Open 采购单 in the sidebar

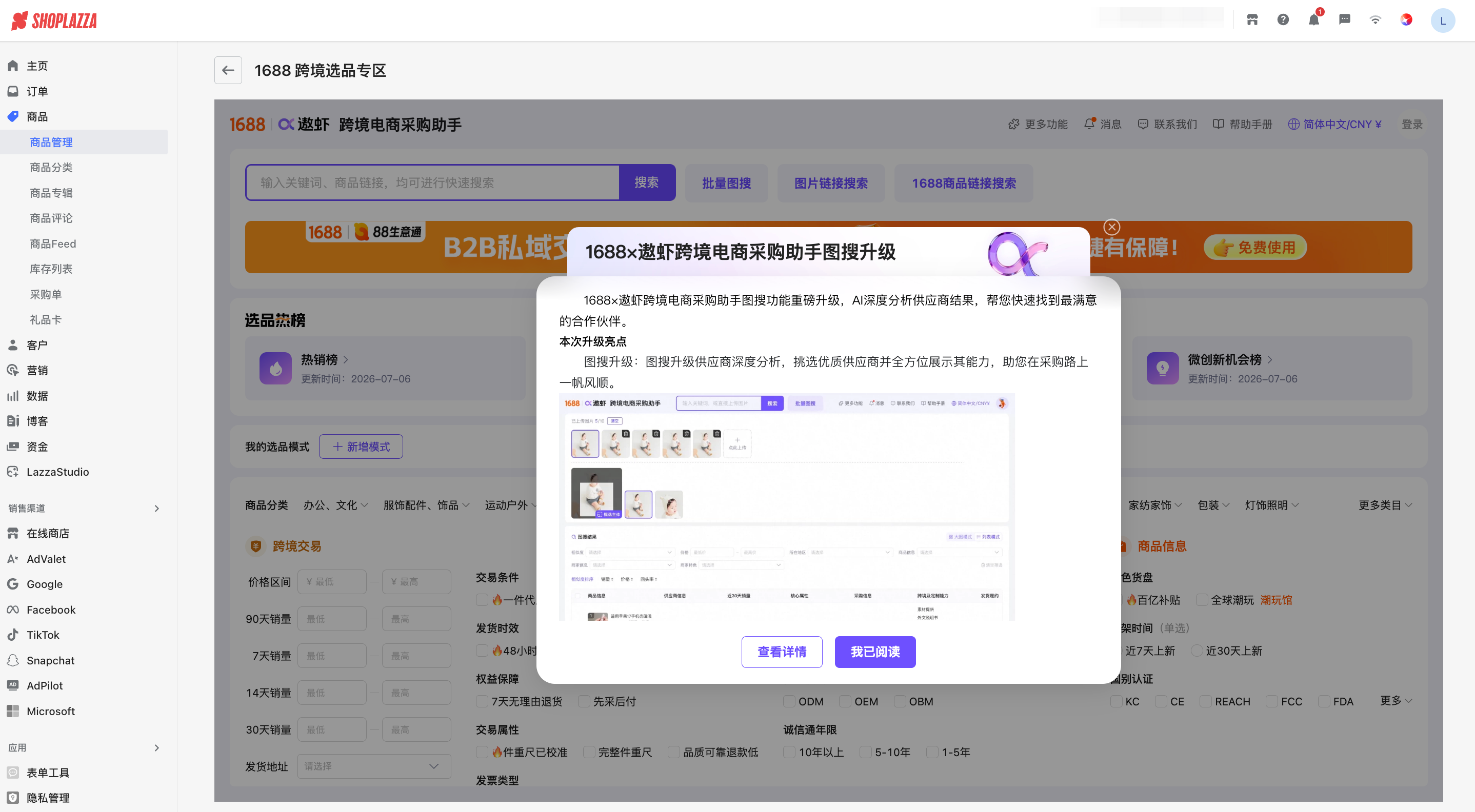46,294
